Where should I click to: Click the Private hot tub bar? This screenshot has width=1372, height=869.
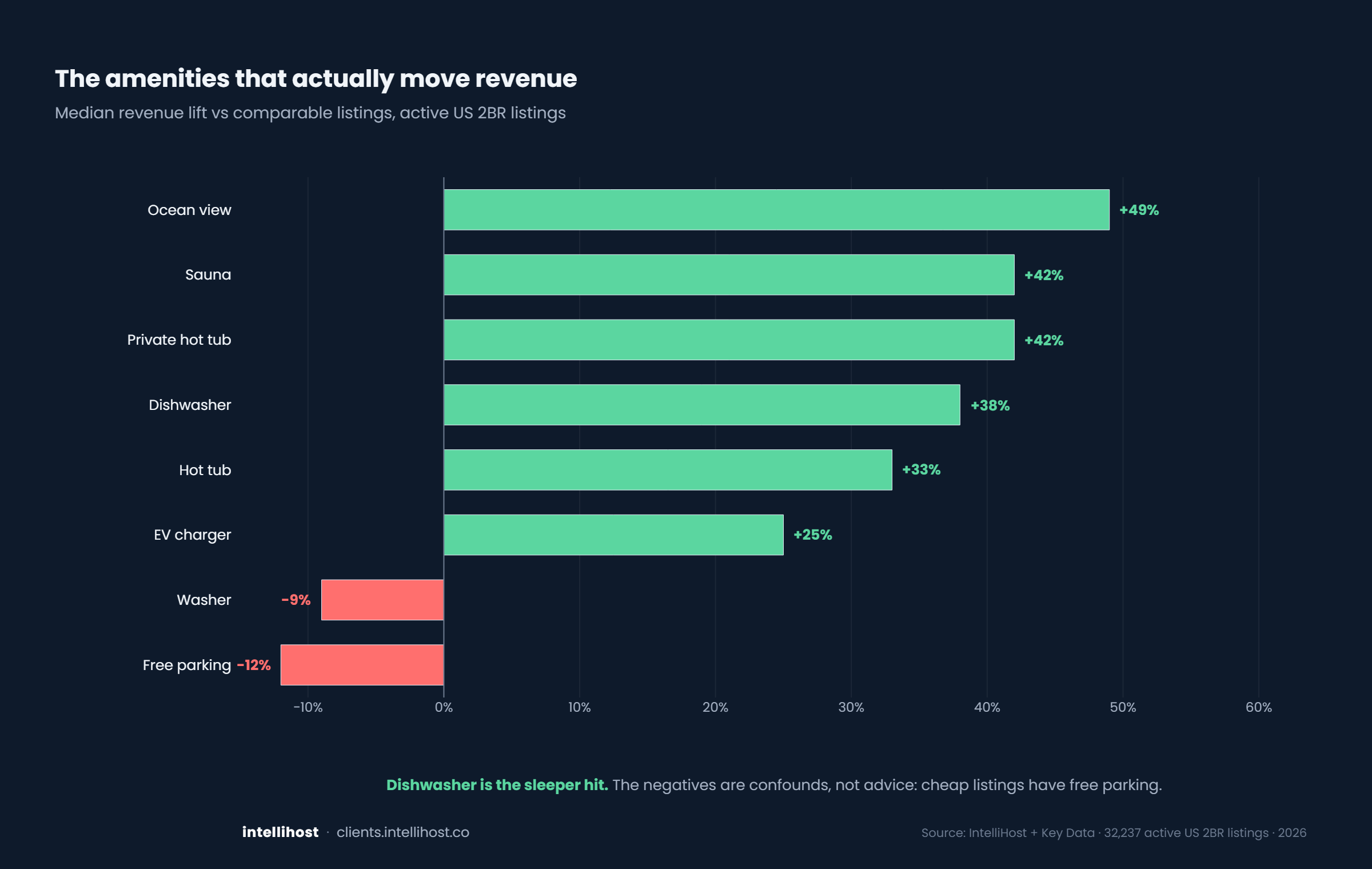729,340
